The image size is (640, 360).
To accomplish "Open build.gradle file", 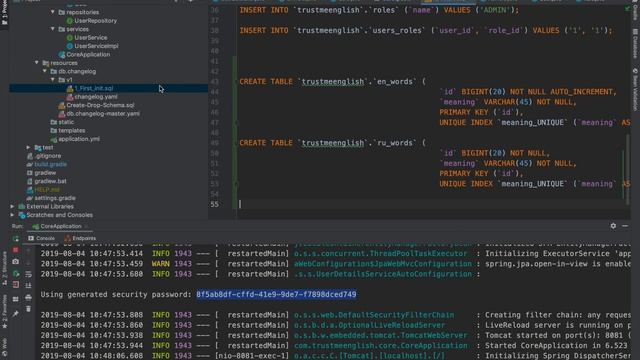I will 47,164.
